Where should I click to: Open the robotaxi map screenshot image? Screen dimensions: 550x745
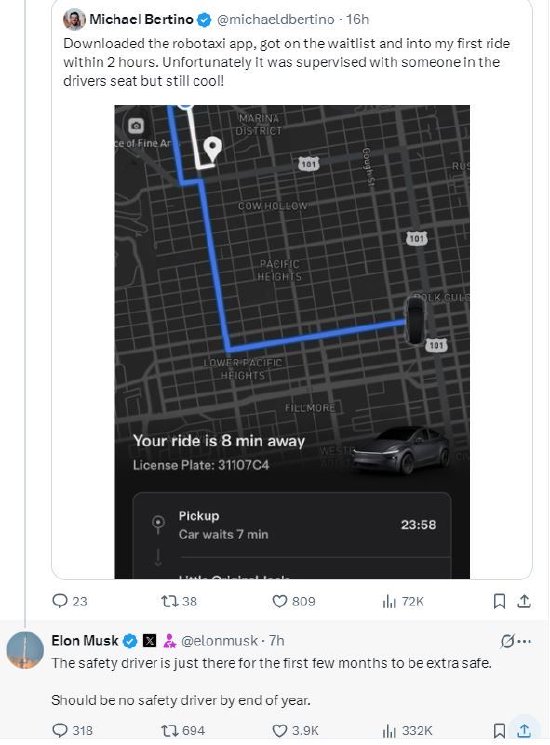[292, 342]
